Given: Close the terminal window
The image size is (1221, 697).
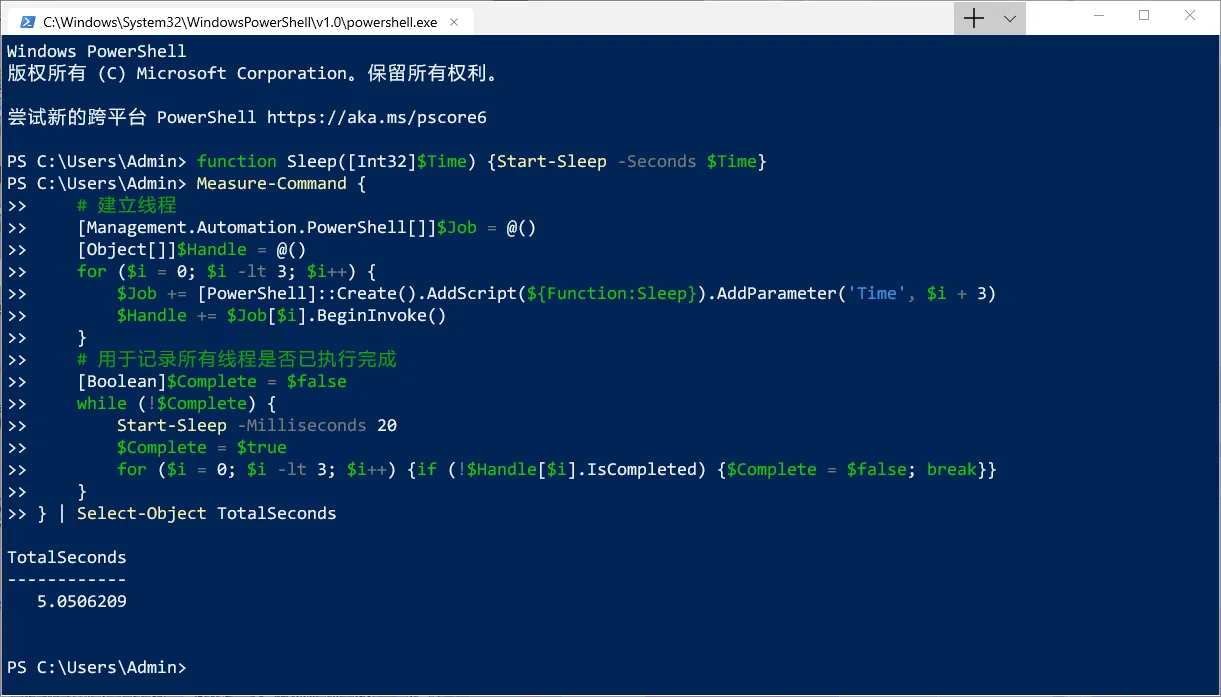Looking at the screenshot, I should [x=1190, y=16].
